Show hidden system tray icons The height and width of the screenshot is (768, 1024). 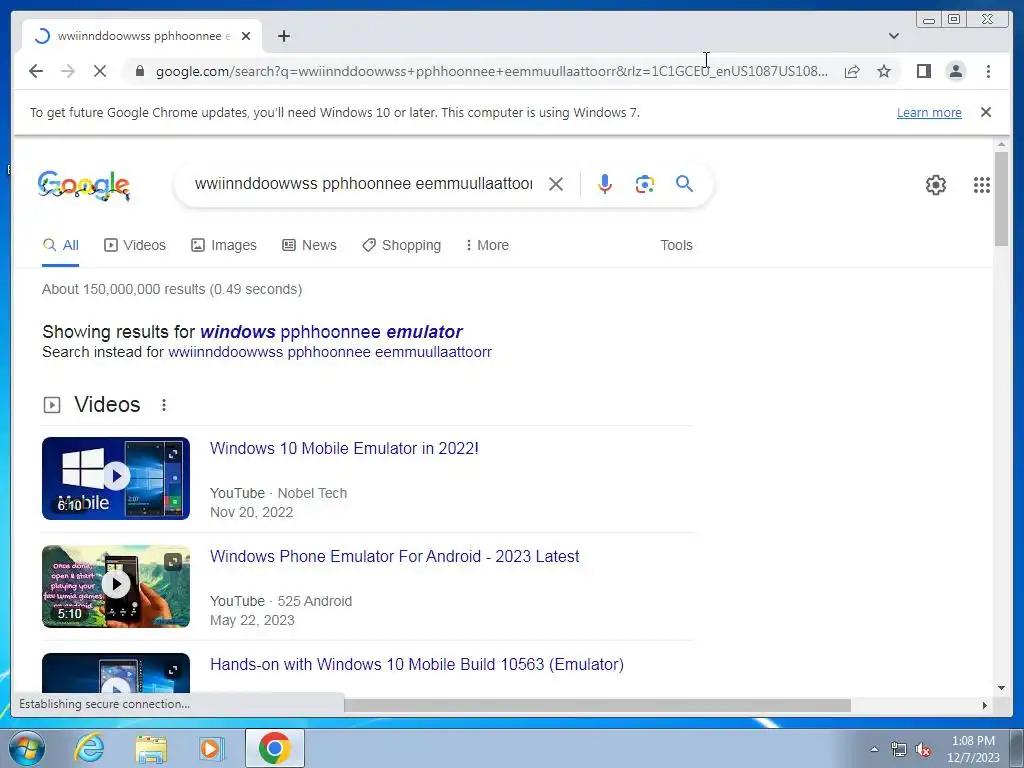[x=874, y=749]
